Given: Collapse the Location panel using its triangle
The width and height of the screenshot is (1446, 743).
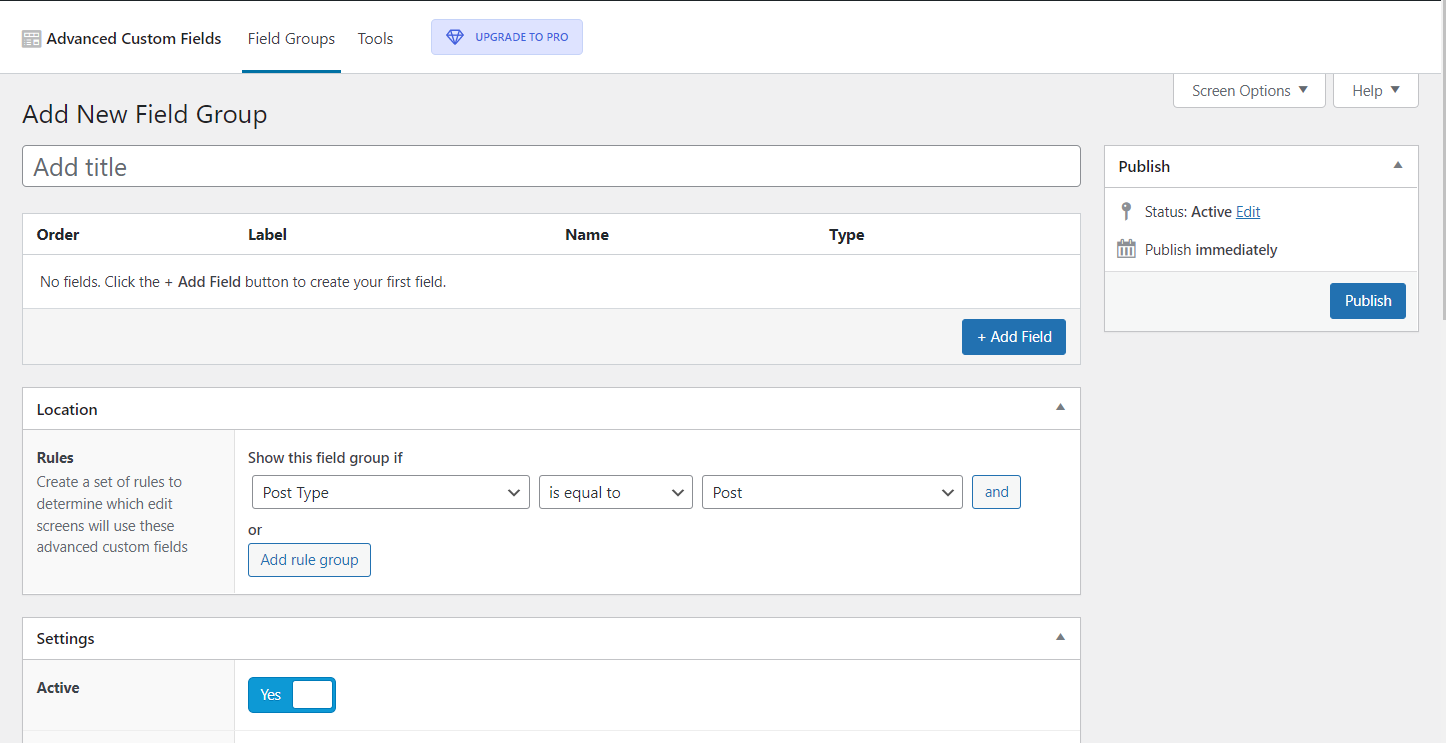Looking at the screenshot, I should tap(1060, 408).
